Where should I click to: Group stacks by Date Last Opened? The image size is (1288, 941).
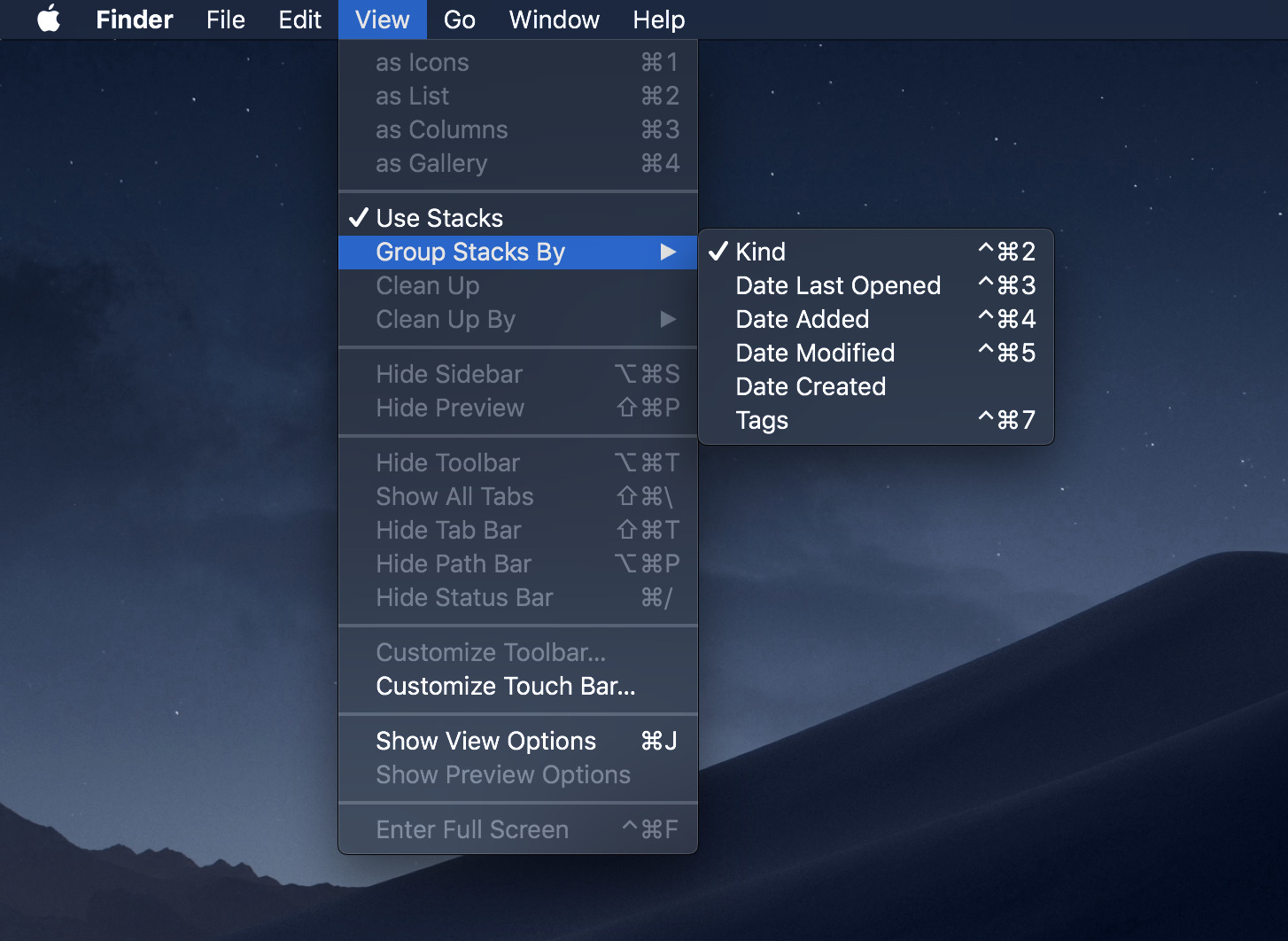[x=837, y=285]
